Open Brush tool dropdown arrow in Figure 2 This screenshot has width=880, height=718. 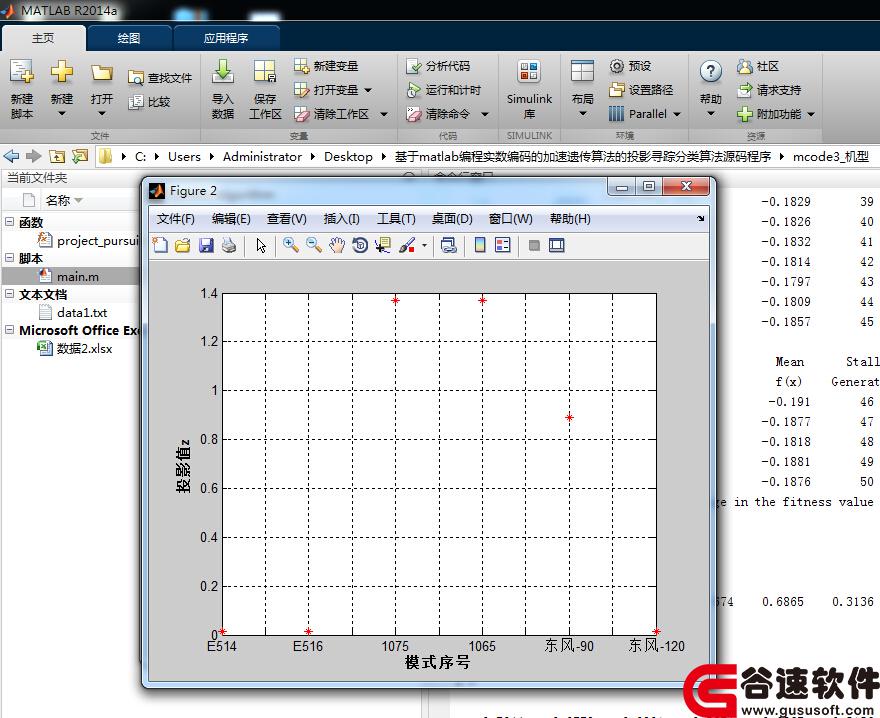point(424,245)
